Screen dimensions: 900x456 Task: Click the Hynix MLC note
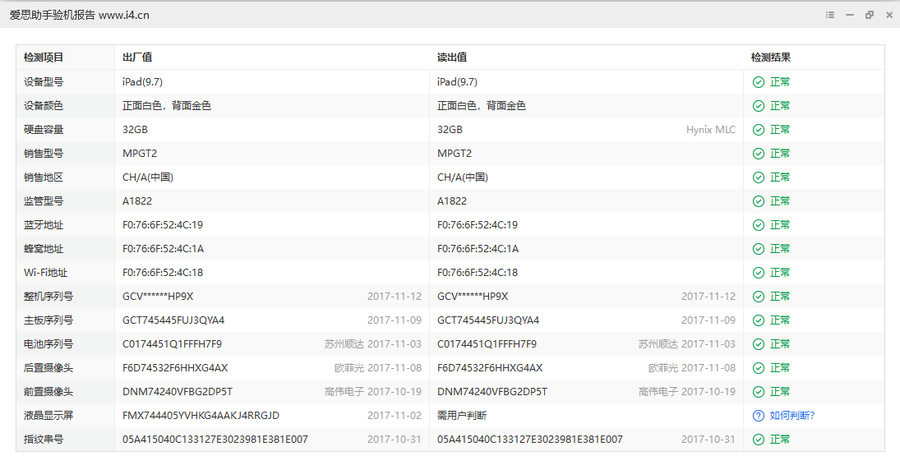pyautogui.click(x=711, y=130)
